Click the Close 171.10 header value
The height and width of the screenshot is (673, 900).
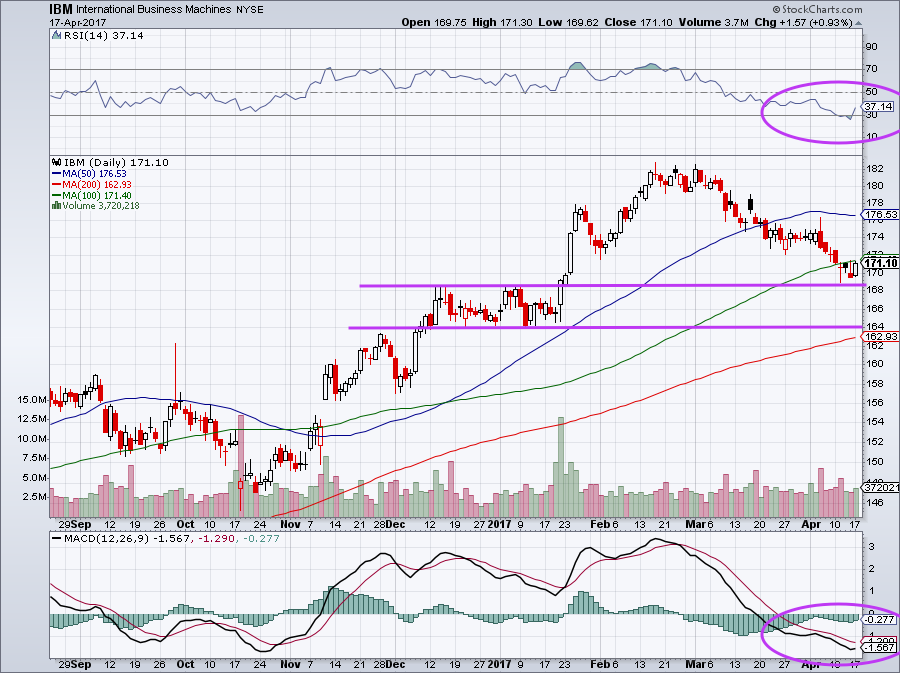pyautogui.click(x=639, y=22)
